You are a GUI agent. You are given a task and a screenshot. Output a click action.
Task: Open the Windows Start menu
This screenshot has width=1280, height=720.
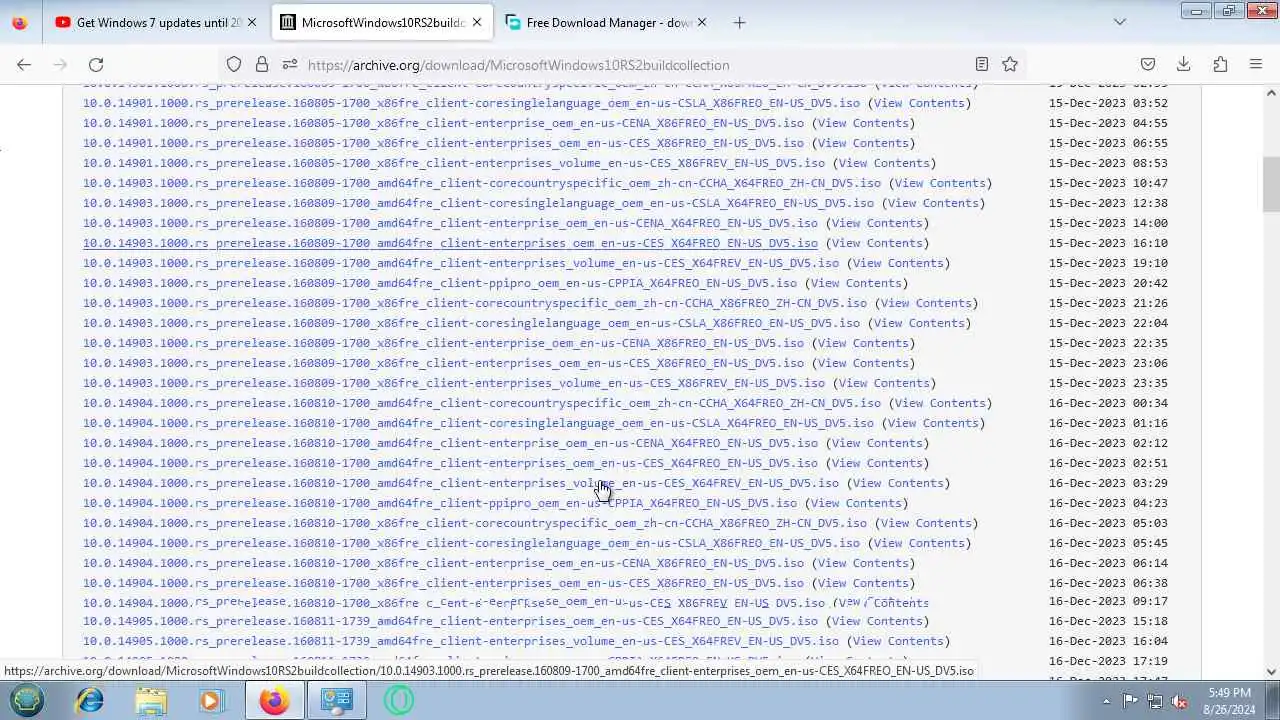[27, 700]
